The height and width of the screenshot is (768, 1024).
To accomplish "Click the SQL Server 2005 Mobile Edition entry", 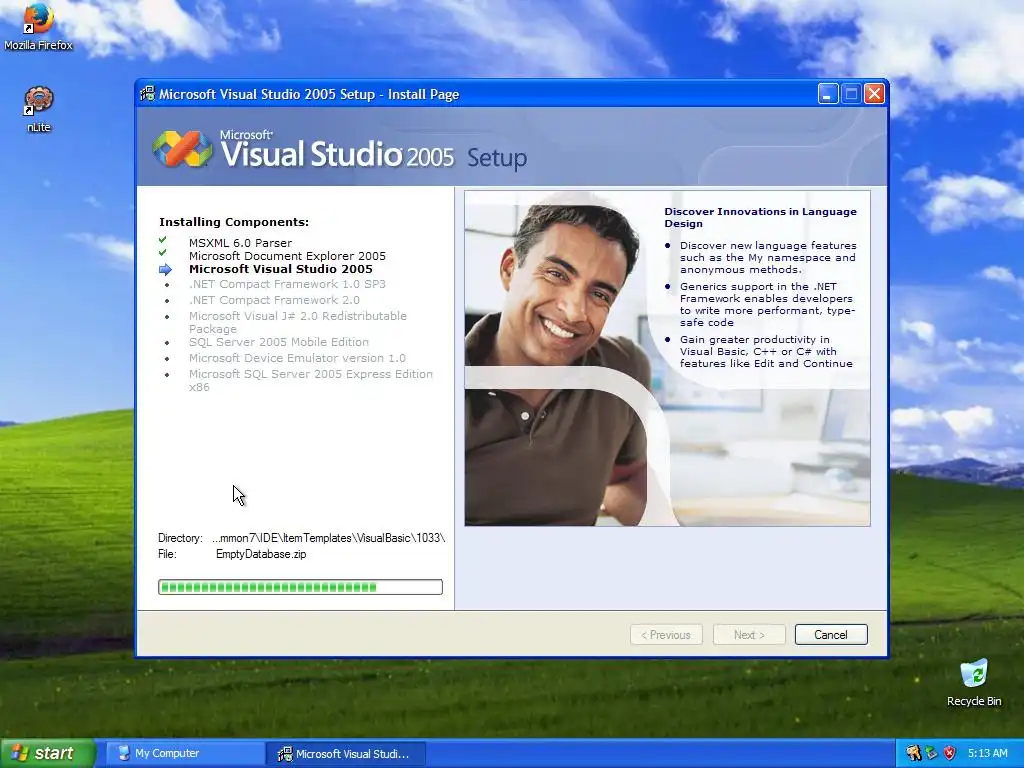I will tap(279, 342).
